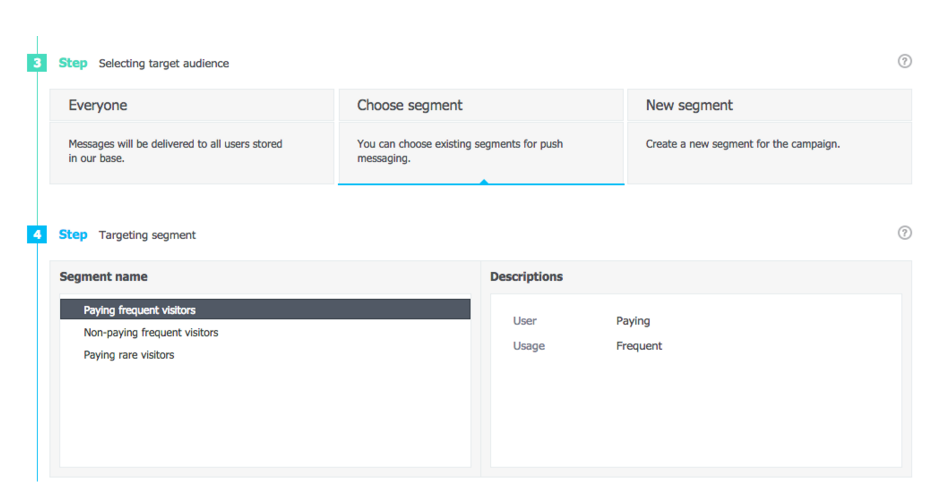The height and width of the screenshot is (497, 946).
Task: Click the green number 3 step badge
Action: click(x=37, y=63)
